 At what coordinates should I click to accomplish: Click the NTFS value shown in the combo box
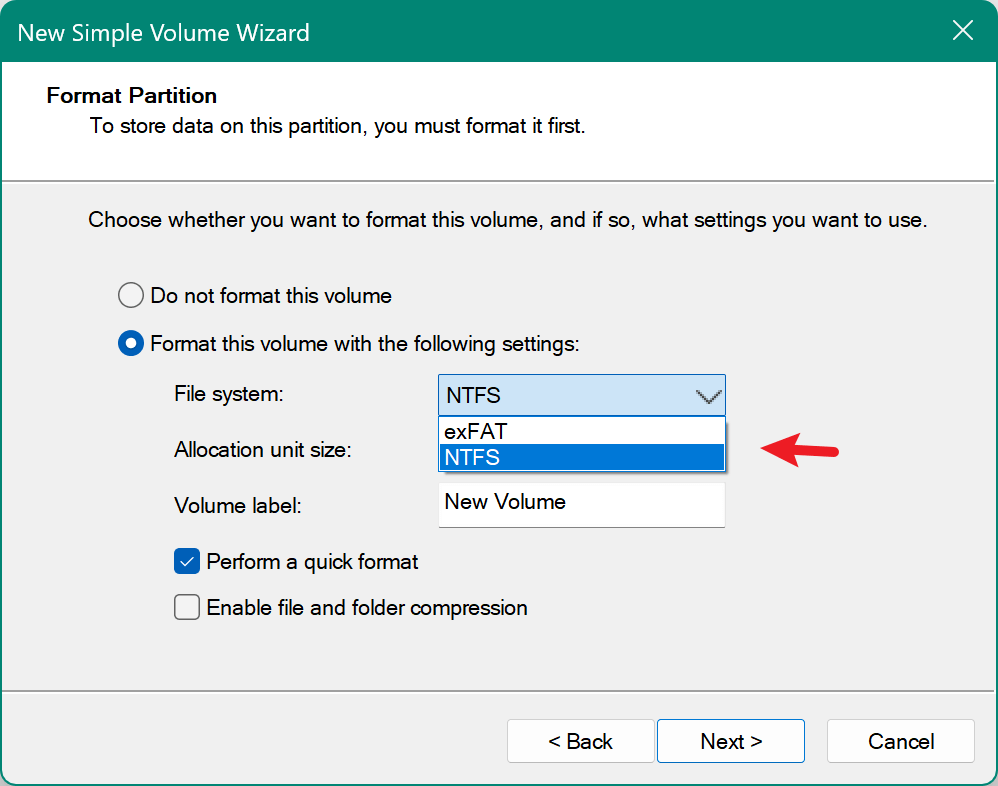click(x=475, y=395)
